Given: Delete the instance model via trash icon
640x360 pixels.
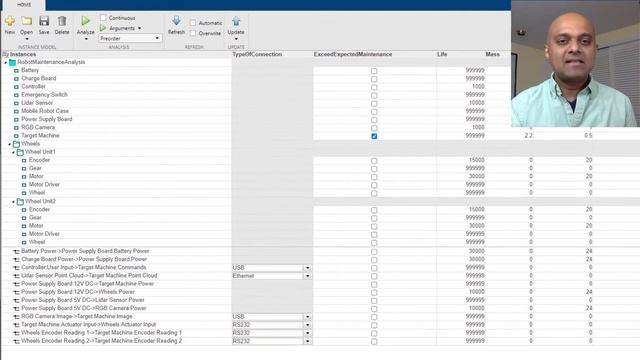Looking at the screenshot, I should (62, 21).
